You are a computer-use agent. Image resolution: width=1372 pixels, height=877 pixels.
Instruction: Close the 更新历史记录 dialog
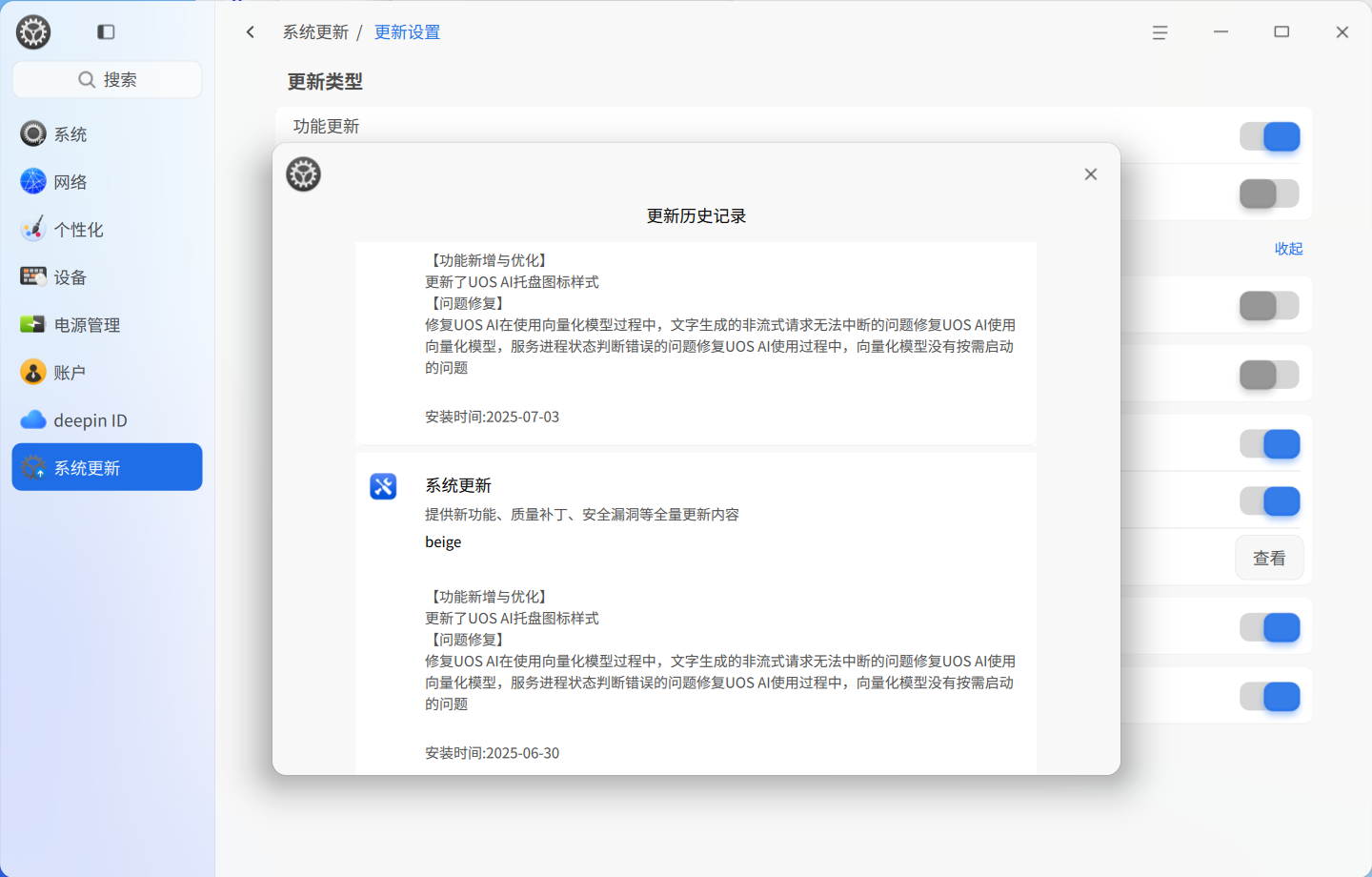pos(1091,174)
